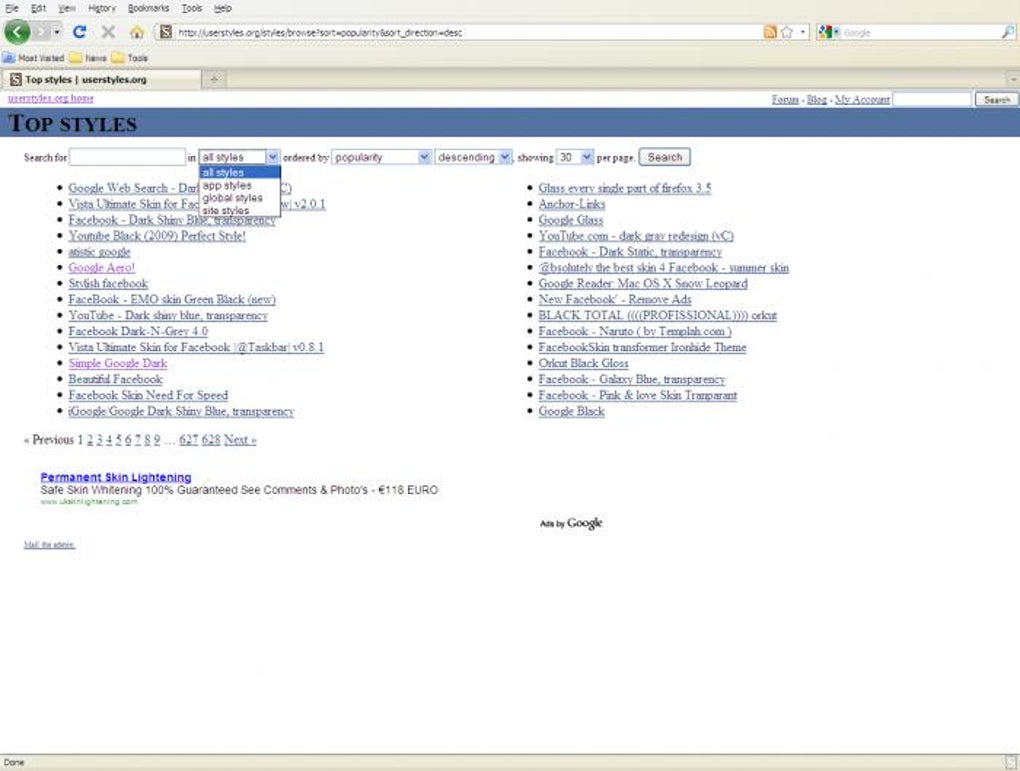1020x771 pixels.
Task: Go to the browser Home icon
Action: click(x=137, y=32)
